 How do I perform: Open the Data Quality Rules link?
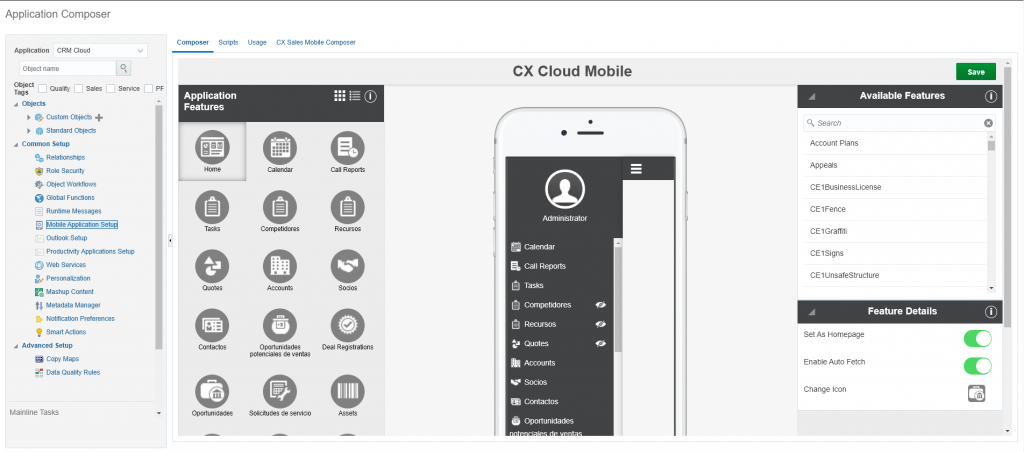(x=73, y=372)
